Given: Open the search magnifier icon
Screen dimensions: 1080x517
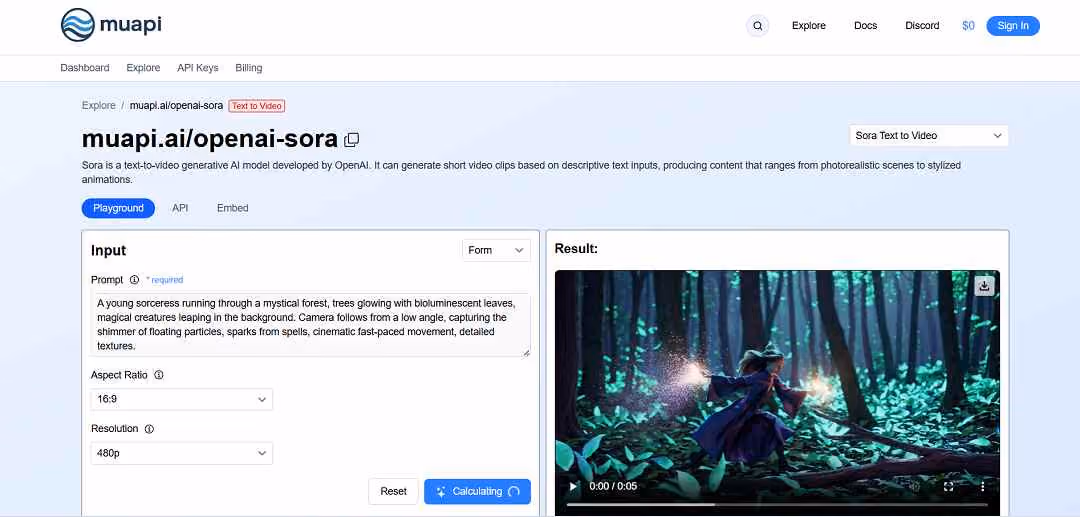Looking at the screenshot, I should (x=758, y=26).
